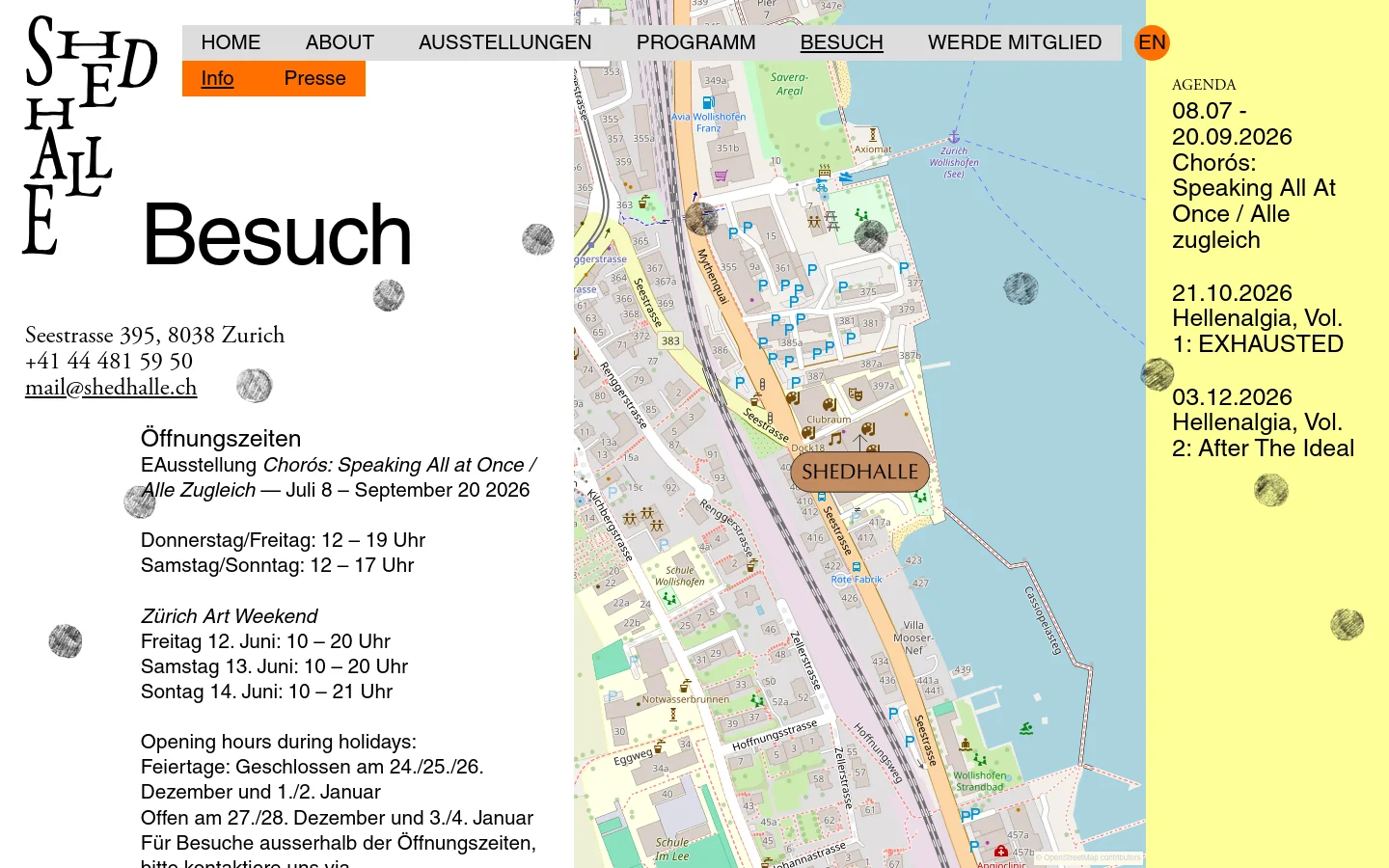The width and height of the screenshot is (1389, 868).
Task: Click the Hoffnungsstrasse street label
Action: coord(775,735)
